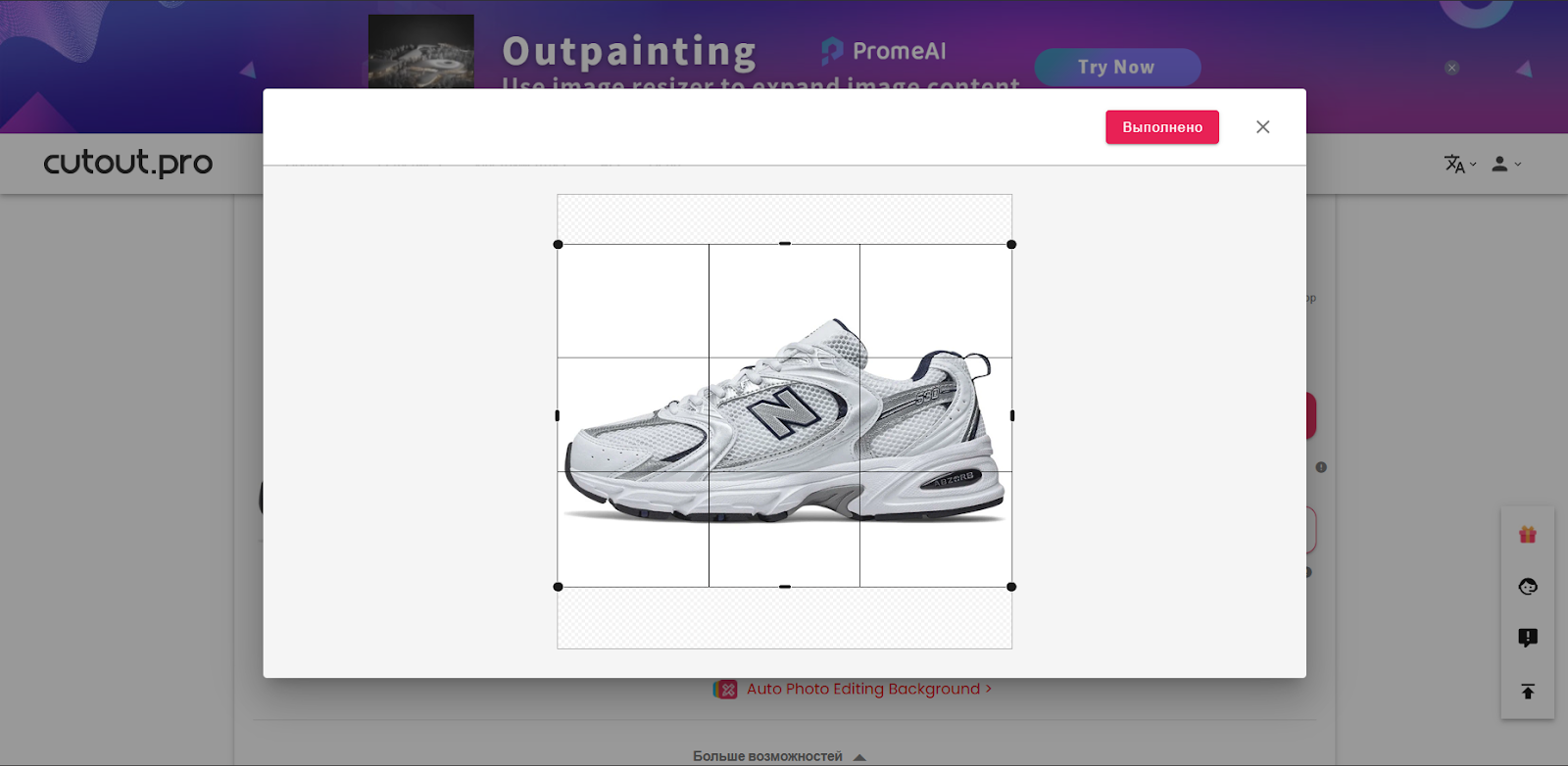Select the bottom-left crop corner handle
The width and height of the screenshot is (1568, 766).
[x=559, y=587]
